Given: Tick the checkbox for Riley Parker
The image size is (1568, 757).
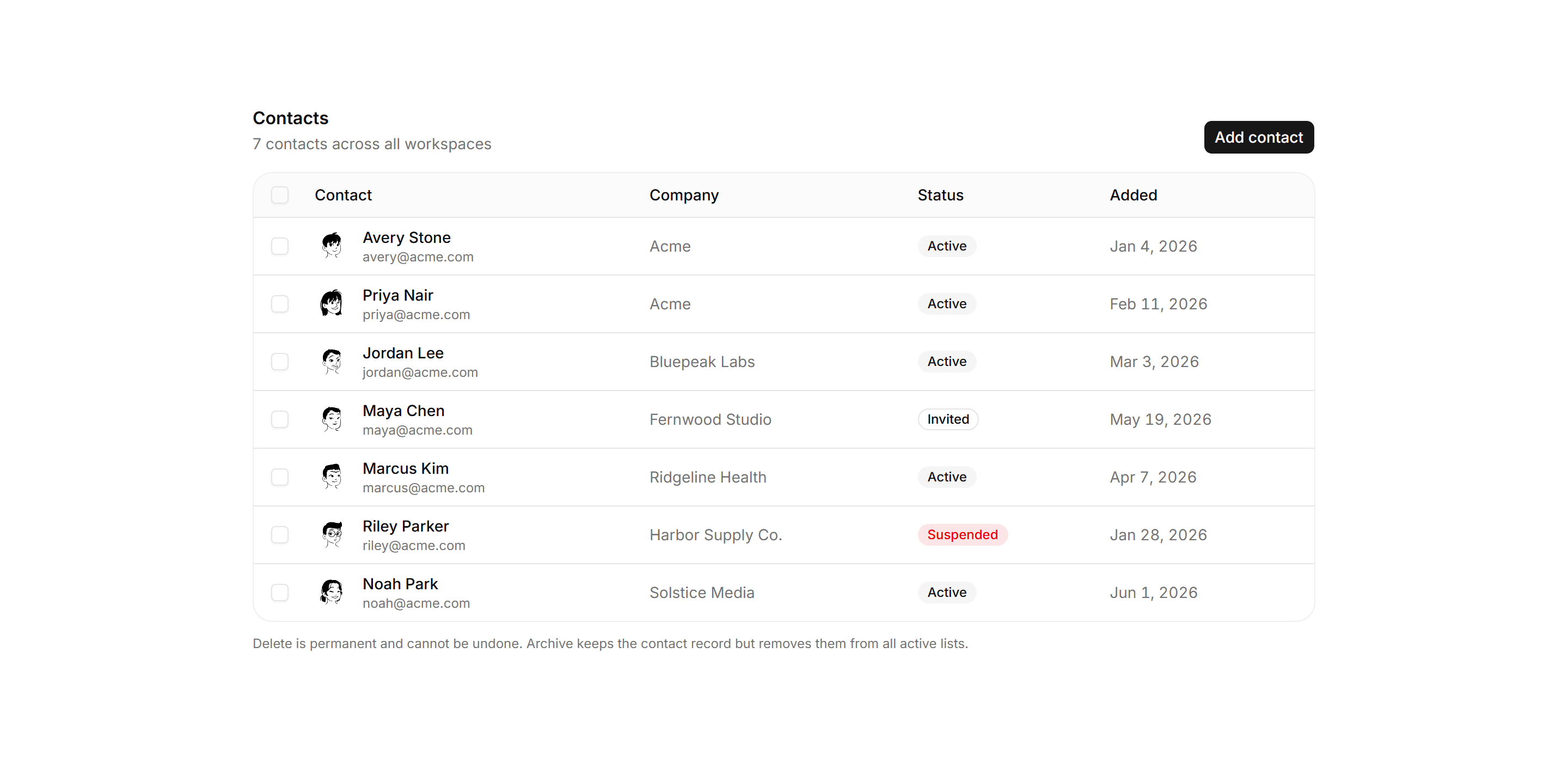Looking at the screenshot, I should pos(280,535).
